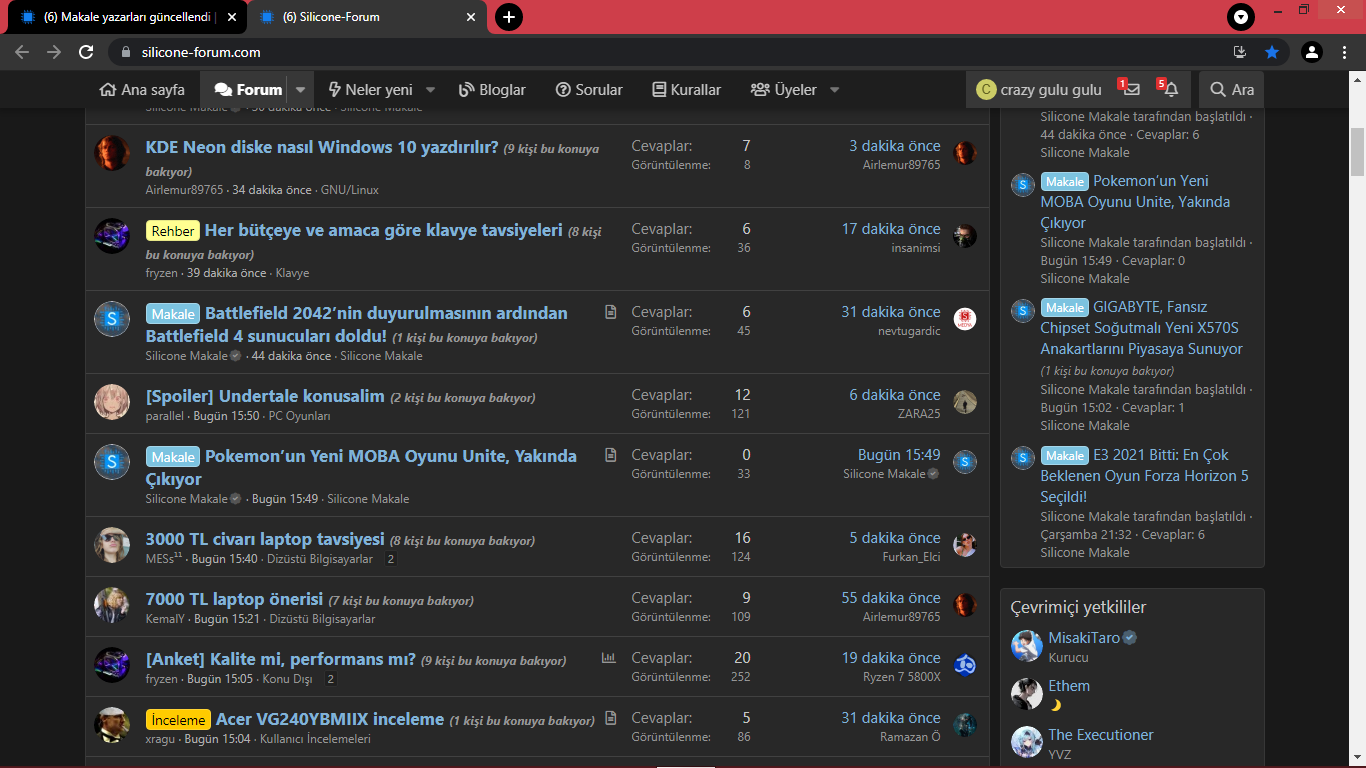Open 7000 TL laptop önerisi thread
Screen dimensions: 1366x768
click(234, 599)
